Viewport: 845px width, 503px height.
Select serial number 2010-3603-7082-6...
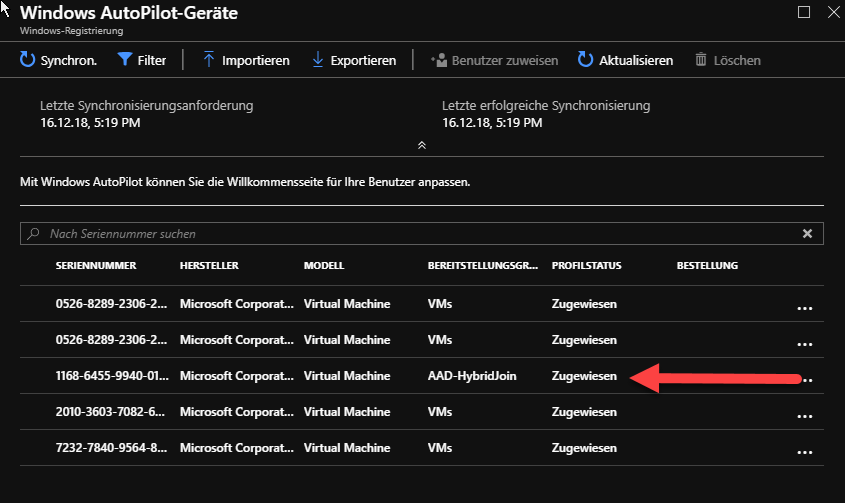(110, 412)
